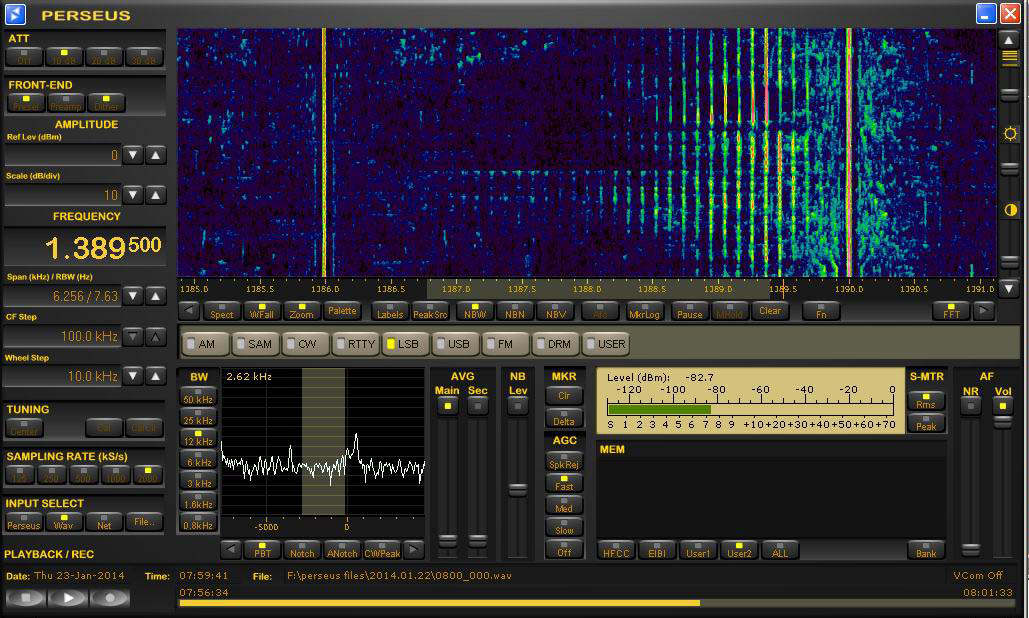Increase the Span/RBW value
1029x618 pixels.
[156, 296]
